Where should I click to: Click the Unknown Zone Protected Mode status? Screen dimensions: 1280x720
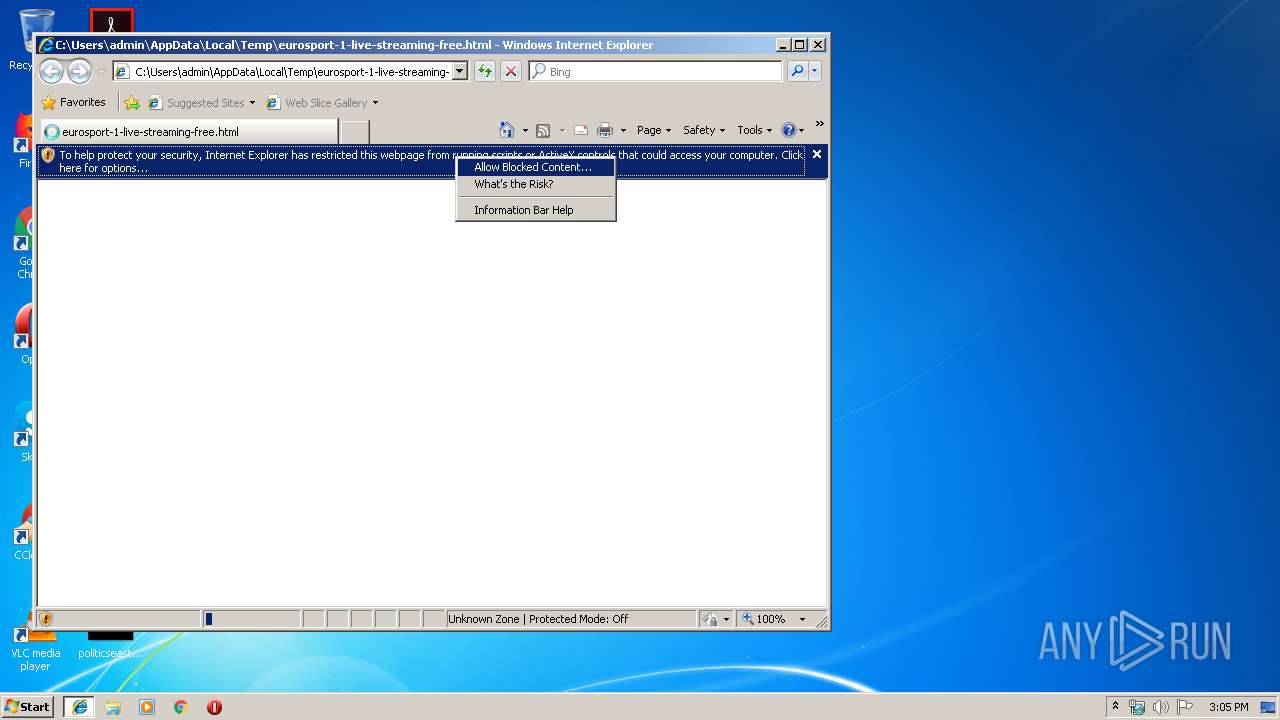[x=571, y=619]
